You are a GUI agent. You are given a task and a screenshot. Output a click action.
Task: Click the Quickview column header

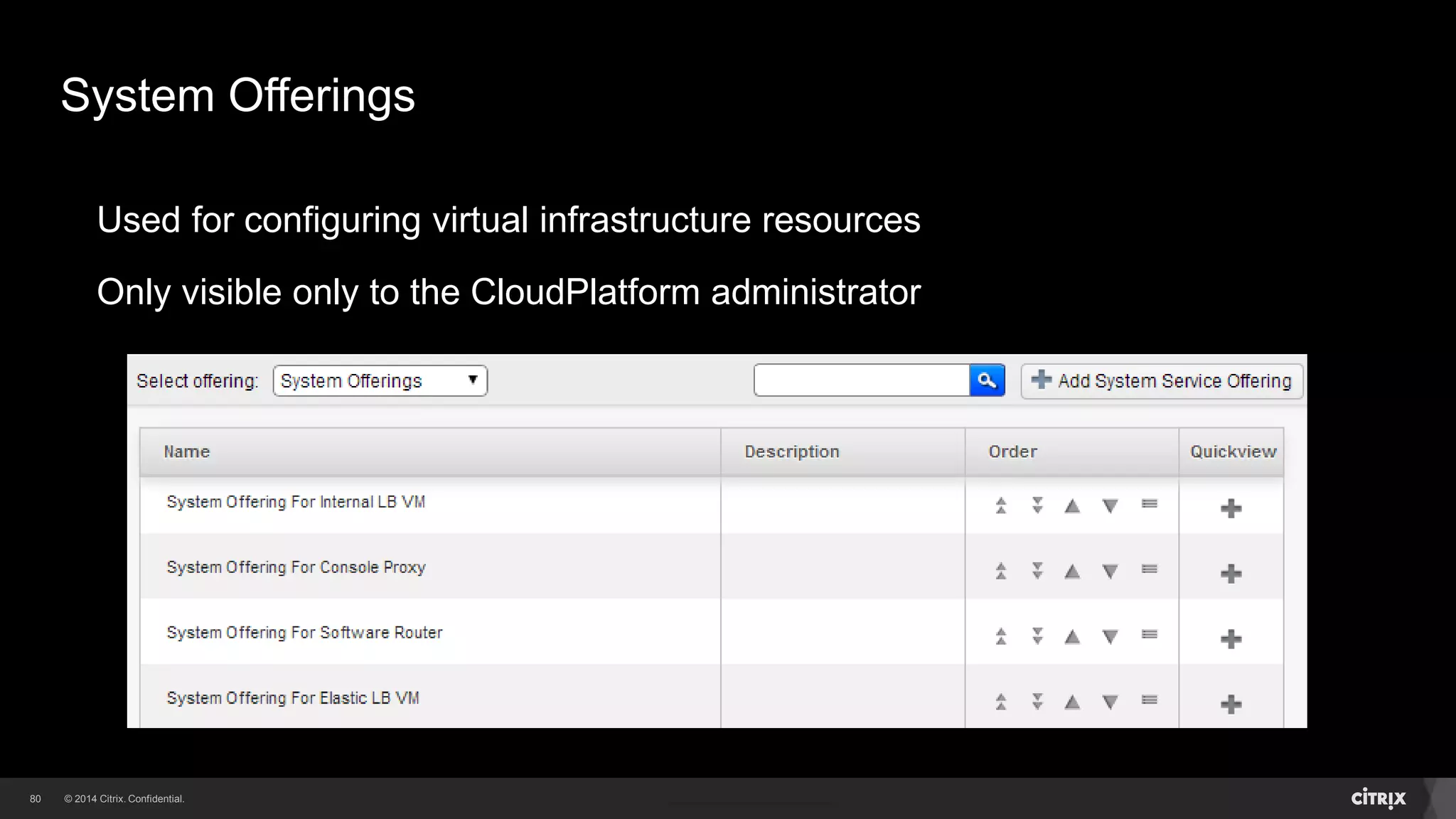tap(1231, 451)
